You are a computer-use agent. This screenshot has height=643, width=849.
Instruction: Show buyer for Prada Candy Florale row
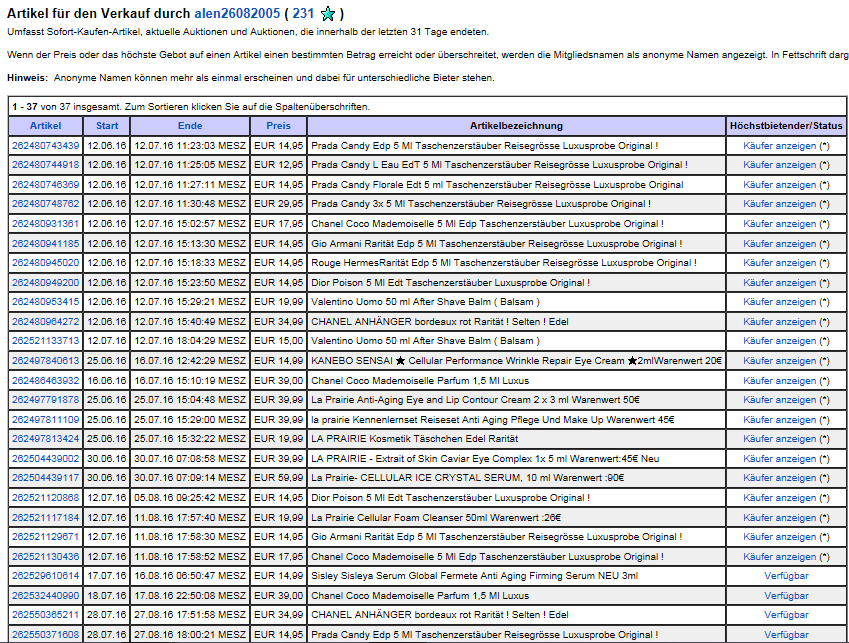(779, 185)
